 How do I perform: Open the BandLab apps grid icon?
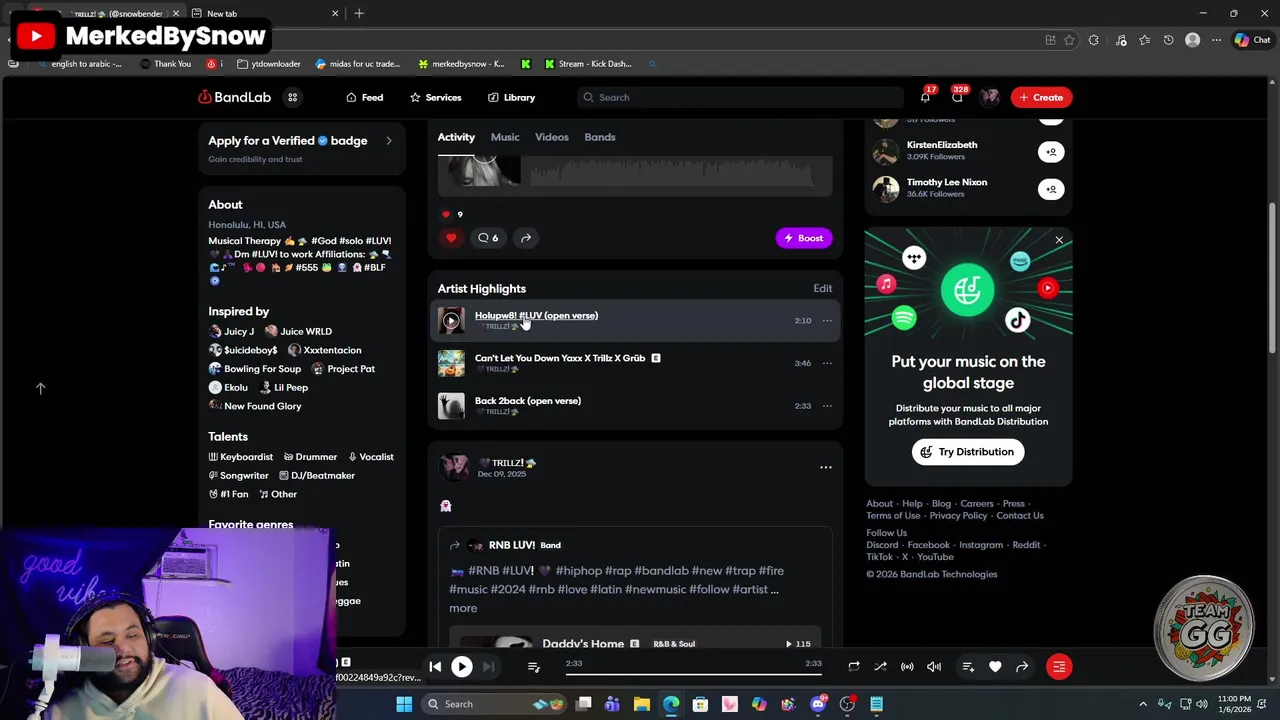pos(292,97)
